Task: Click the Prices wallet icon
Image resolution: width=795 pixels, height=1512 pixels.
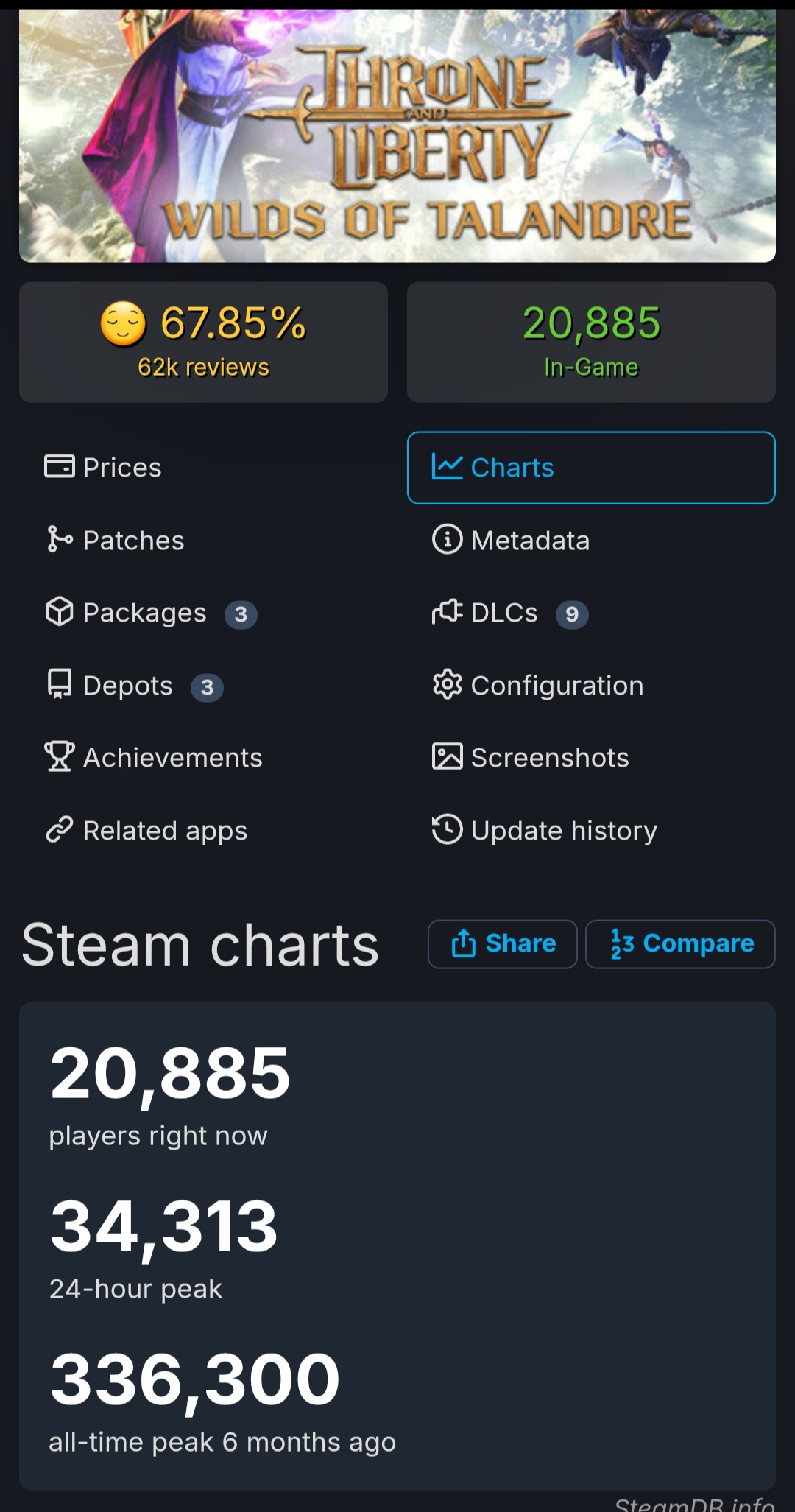Action: 59,467
